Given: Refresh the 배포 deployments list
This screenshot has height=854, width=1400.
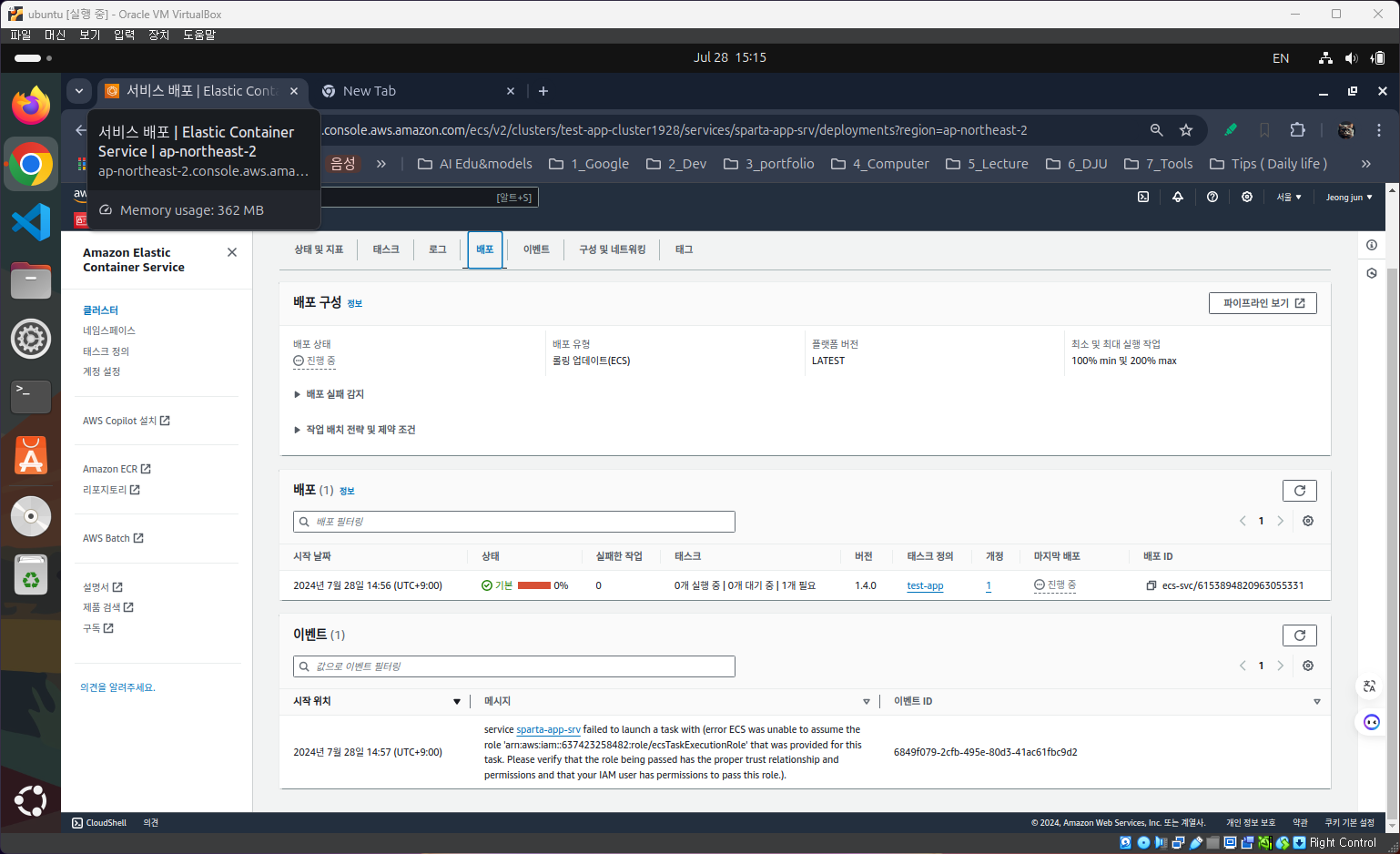Looking at the screenshot, I should (x=1300, y=491).
